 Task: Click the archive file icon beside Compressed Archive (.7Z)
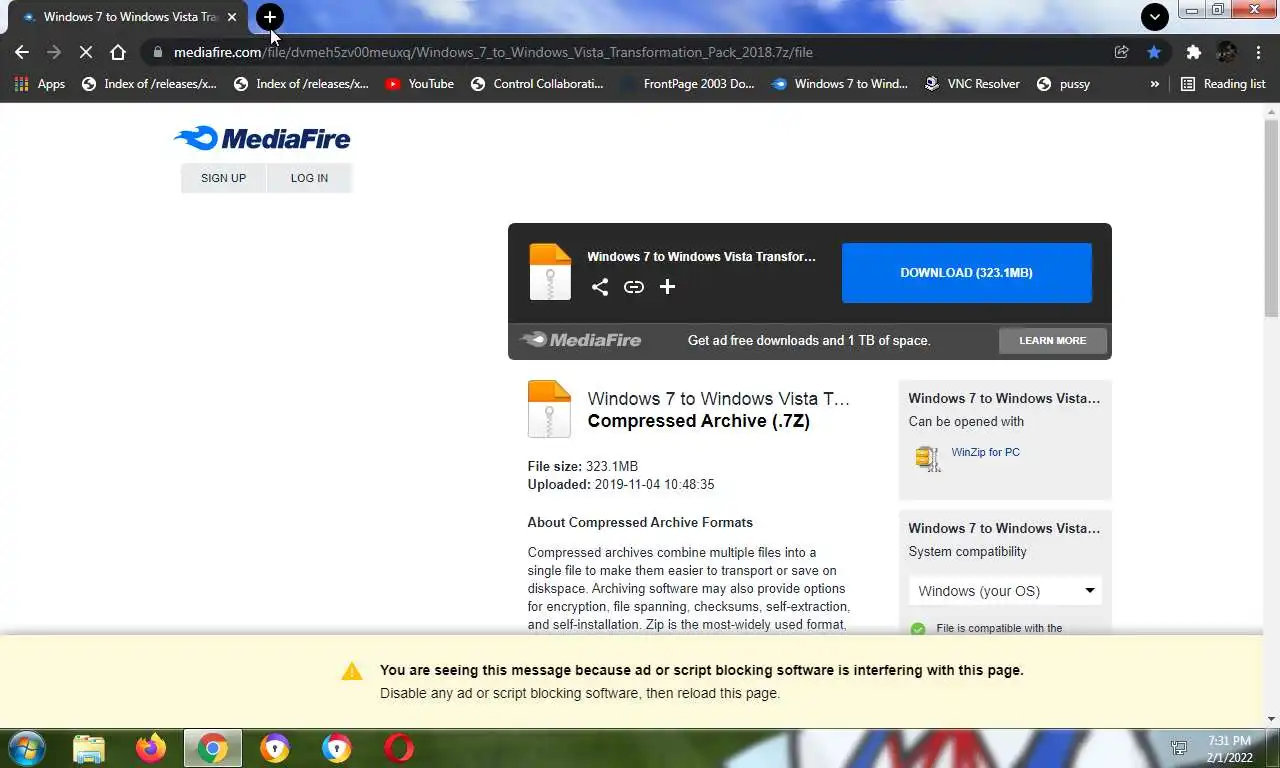click(x=549, y=409)
